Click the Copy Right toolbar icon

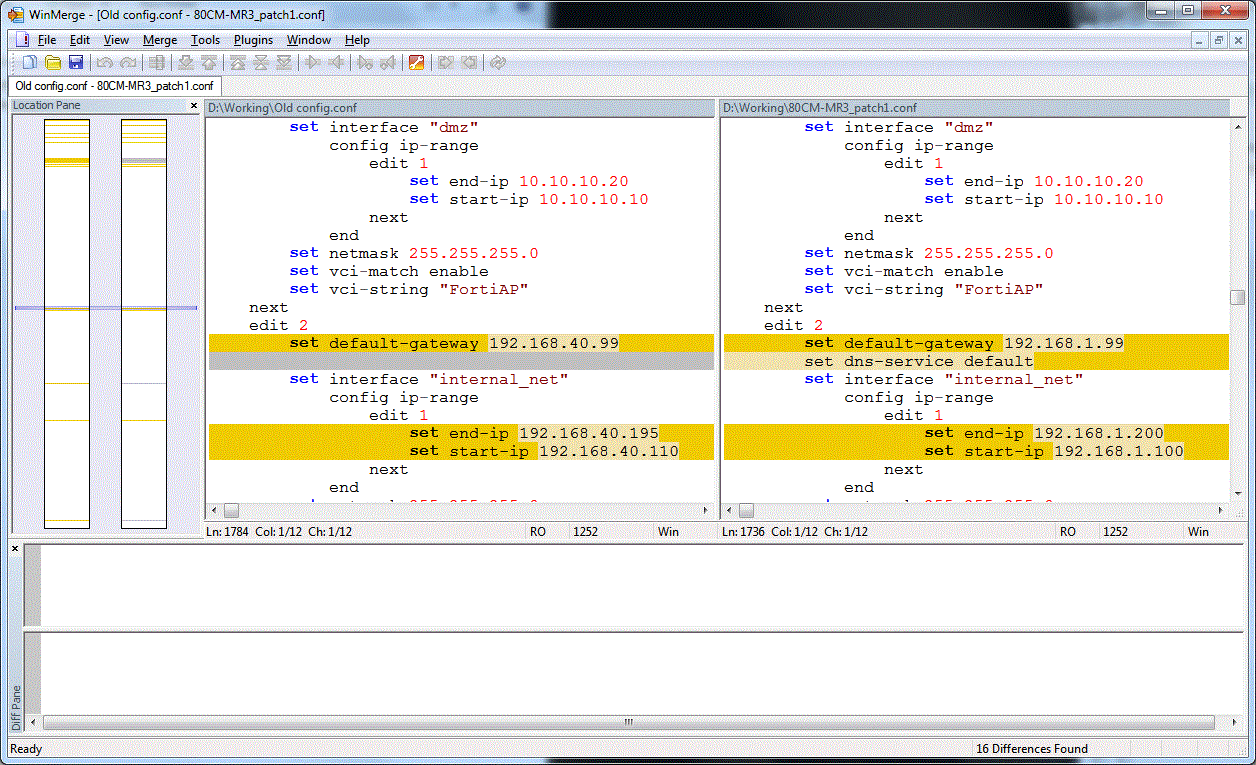coord(313,63)
